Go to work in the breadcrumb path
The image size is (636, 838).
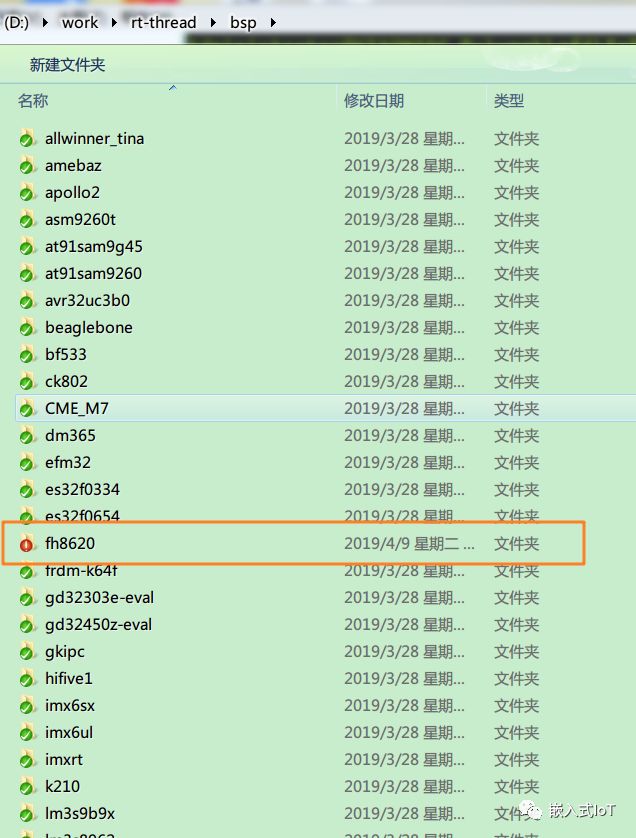coord(80,22)
